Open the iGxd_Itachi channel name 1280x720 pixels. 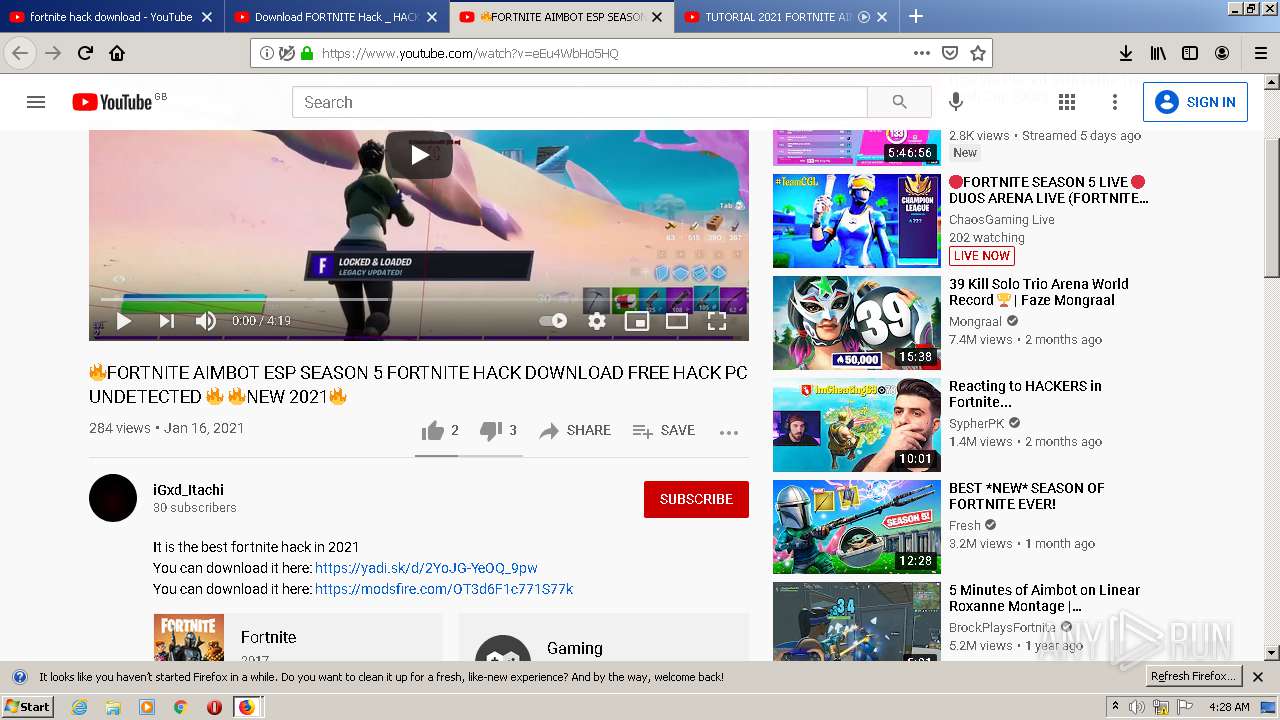tap(188, 490)
